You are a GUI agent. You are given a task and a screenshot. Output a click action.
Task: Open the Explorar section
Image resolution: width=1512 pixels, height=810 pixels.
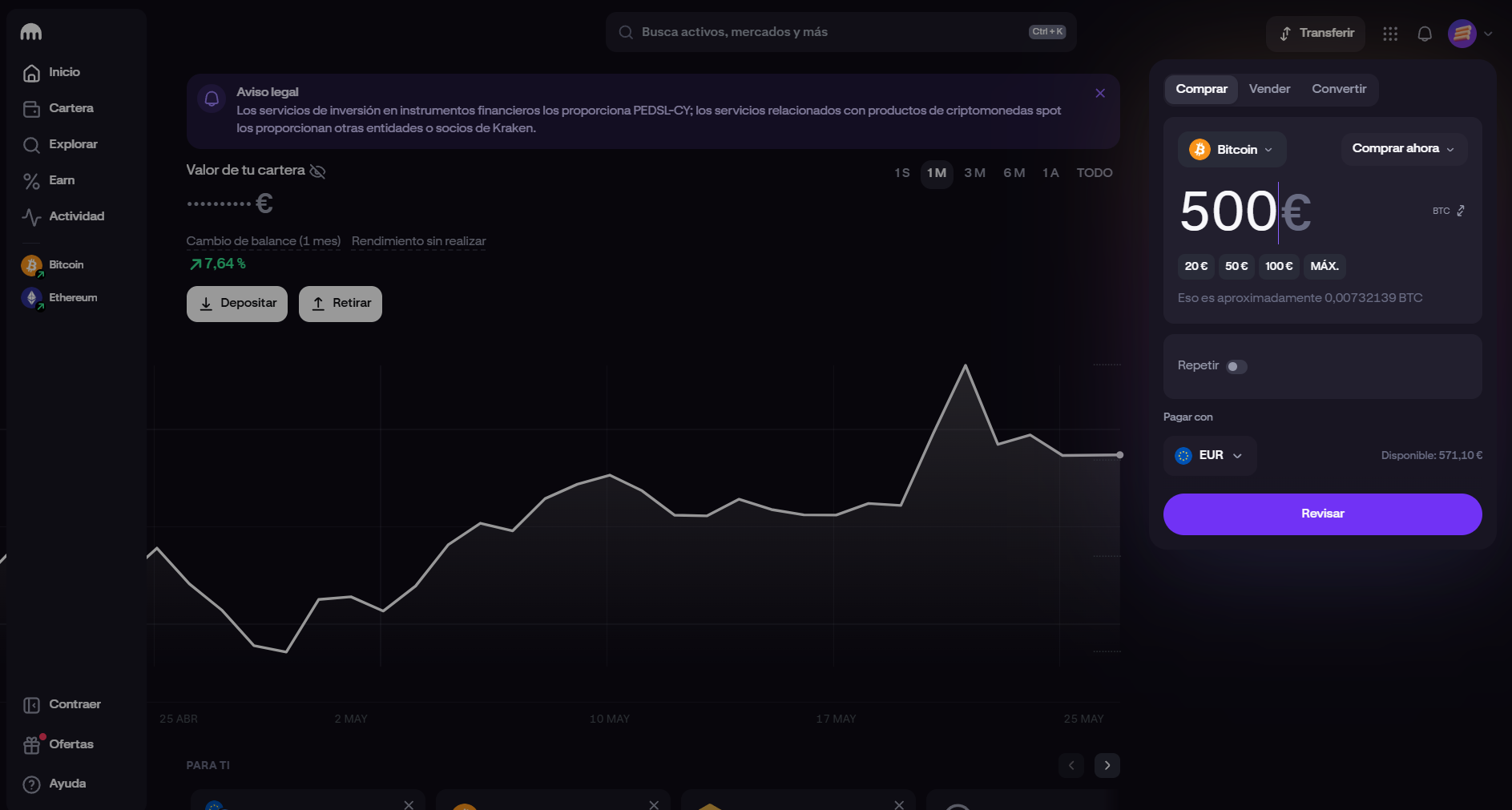pyautogui.click(x=61, y=144)
